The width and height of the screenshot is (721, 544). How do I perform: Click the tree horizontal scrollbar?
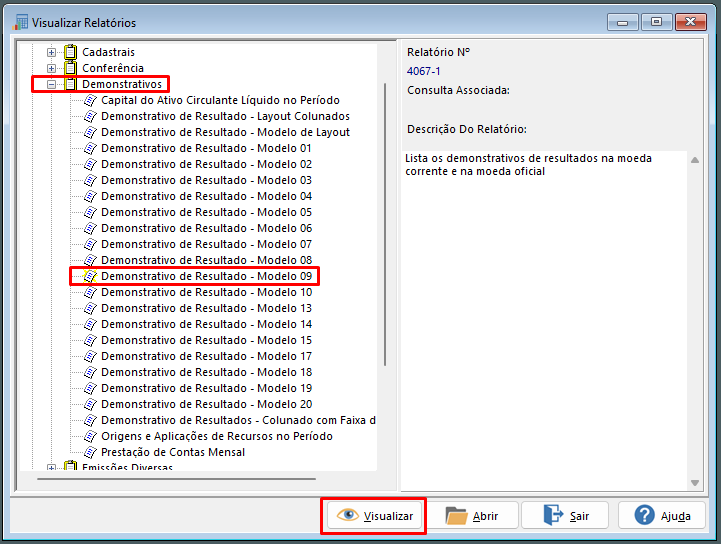(x=177, y=479)
